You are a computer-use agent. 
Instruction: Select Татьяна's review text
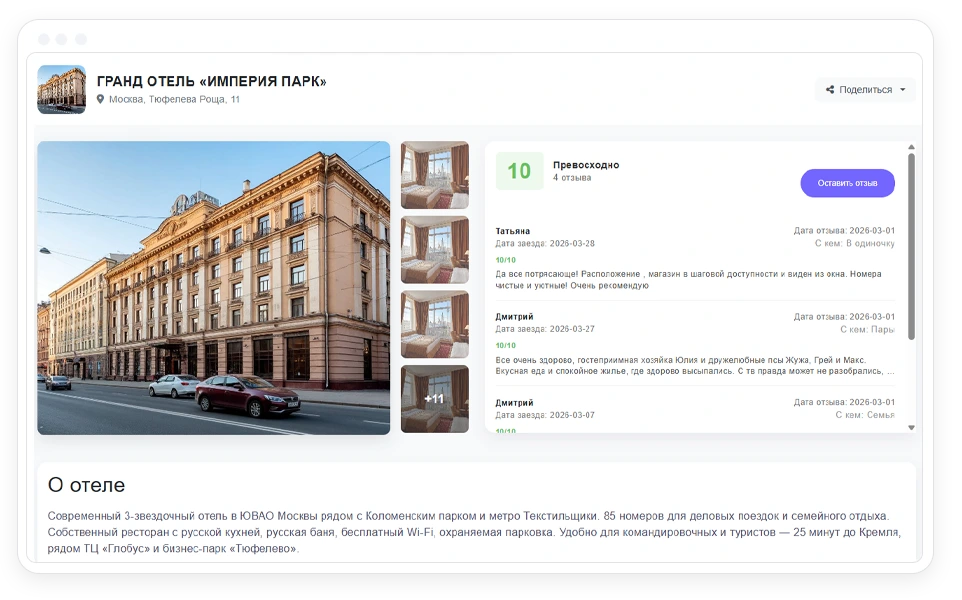point(688,280)
